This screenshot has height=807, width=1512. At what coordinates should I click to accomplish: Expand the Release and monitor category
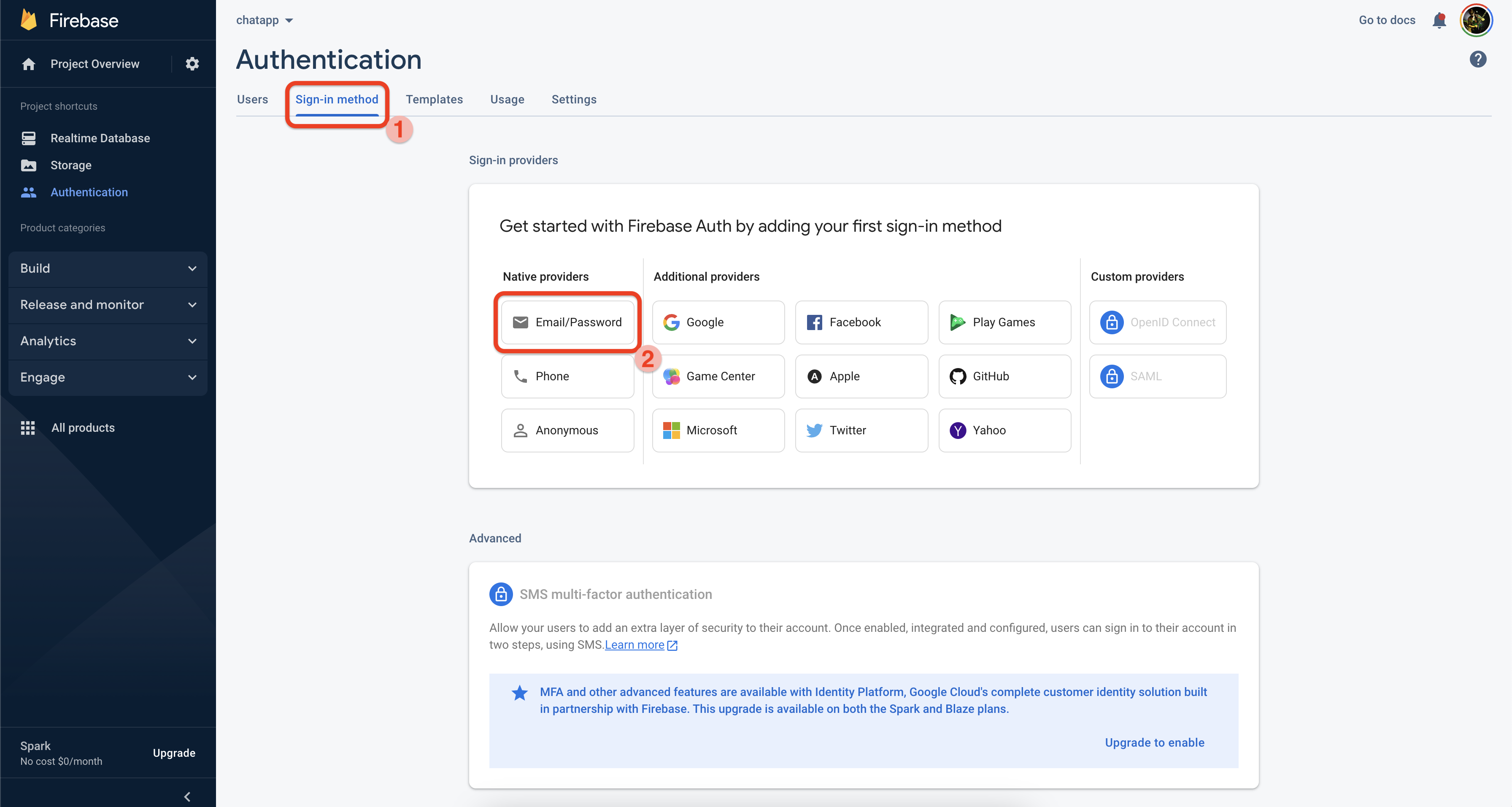108,305
